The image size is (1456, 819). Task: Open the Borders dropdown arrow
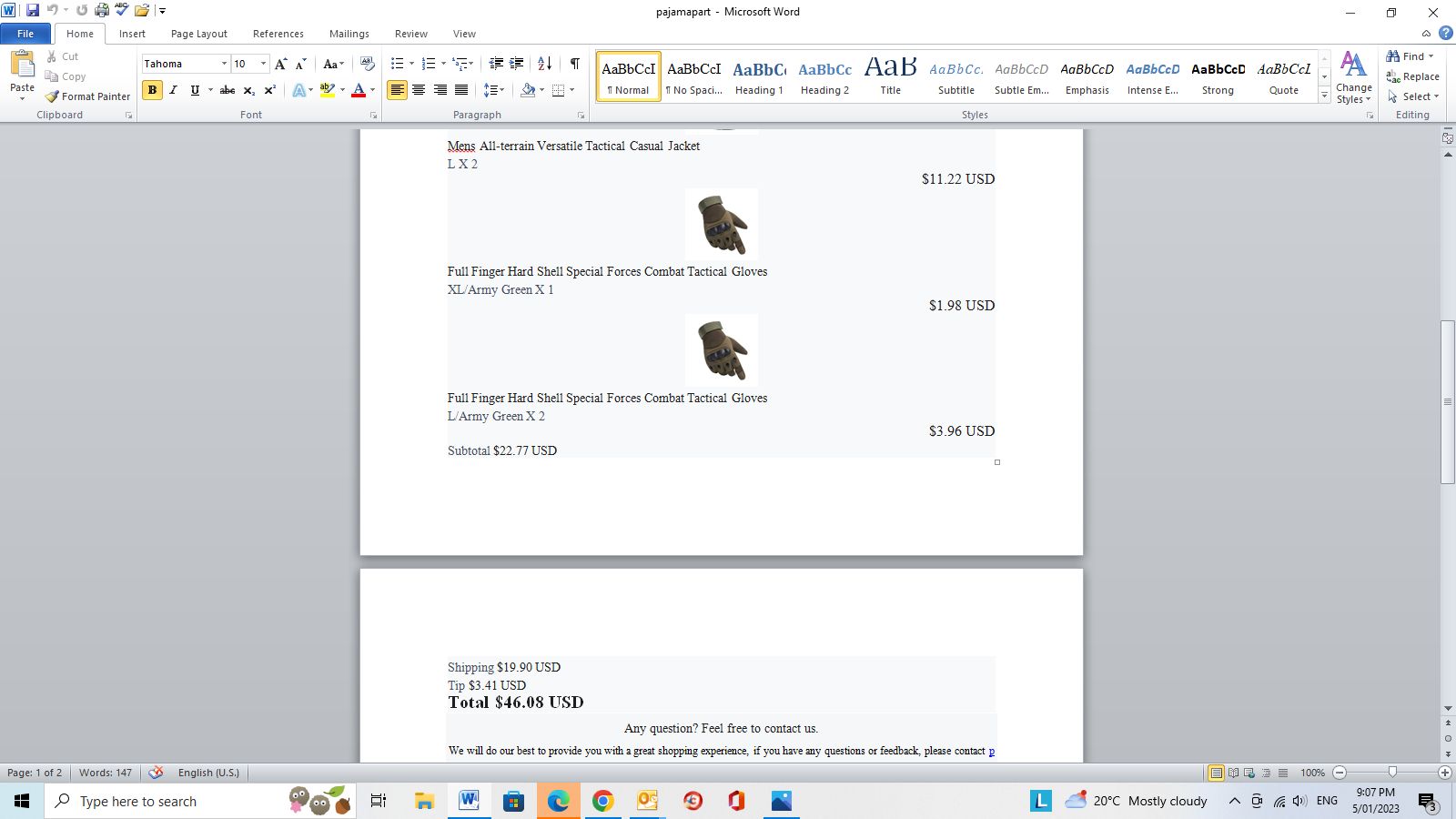tap(571, 90)
